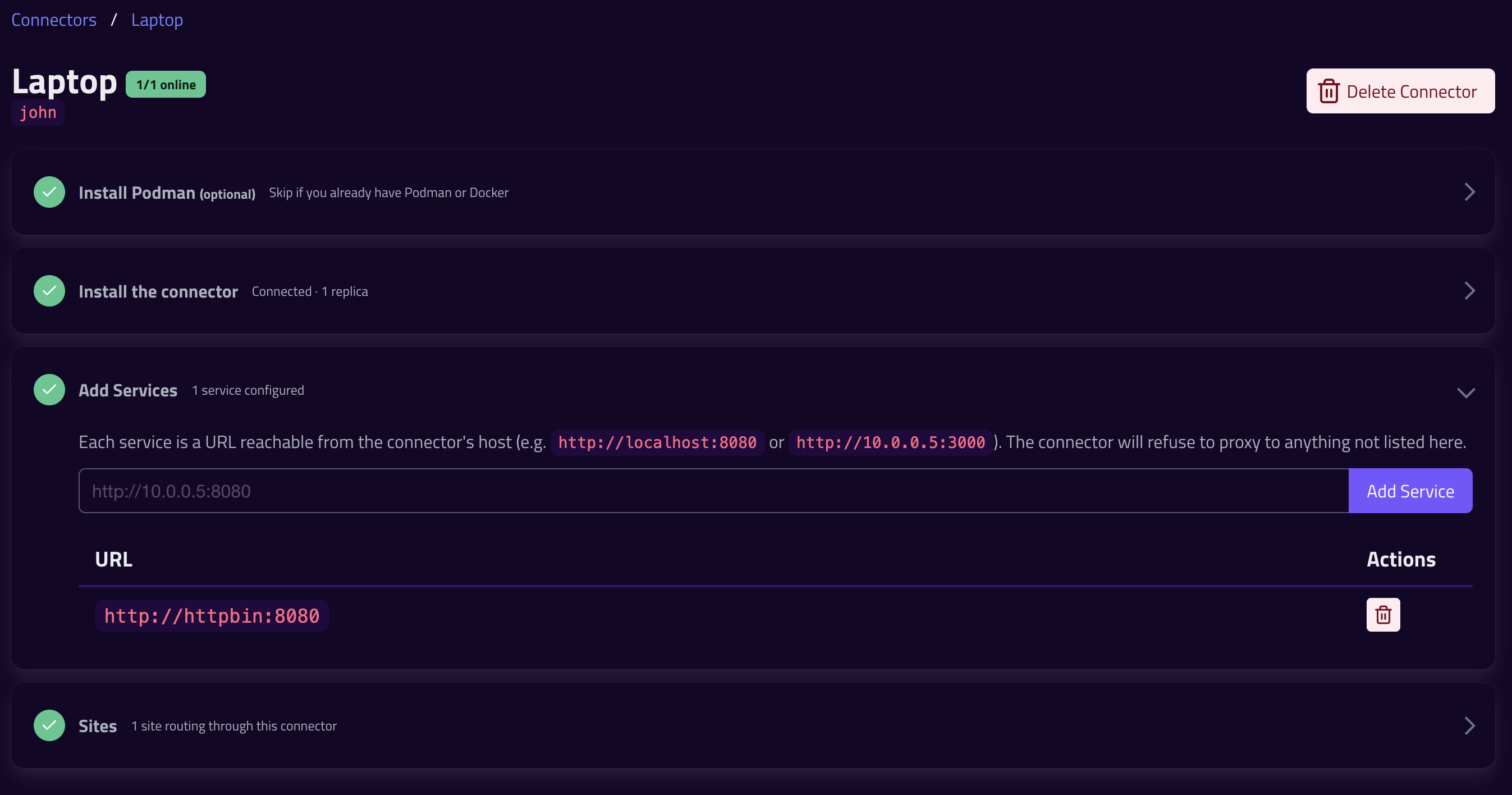The image size is (1512, 795).
Task: Expand the Install the connector section chevron
Action: coord(1469,291)
